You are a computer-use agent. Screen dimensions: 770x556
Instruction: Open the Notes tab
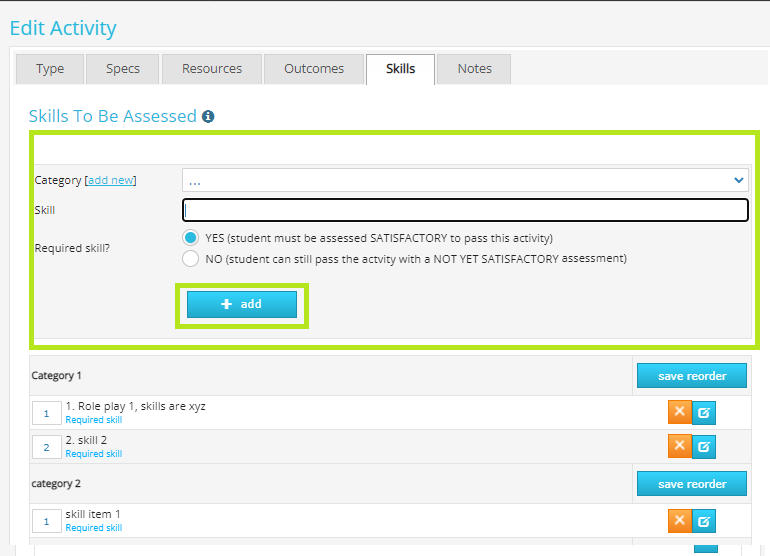pos(474,69)
